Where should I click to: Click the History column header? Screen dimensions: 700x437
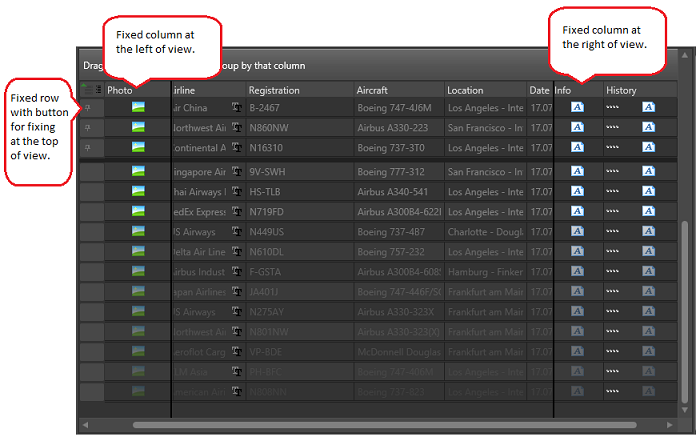(640, 90)
